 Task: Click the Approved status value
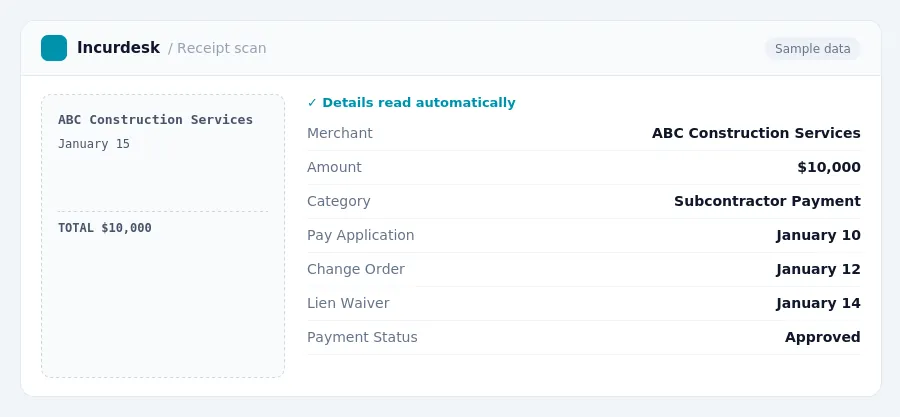point(823,337)
